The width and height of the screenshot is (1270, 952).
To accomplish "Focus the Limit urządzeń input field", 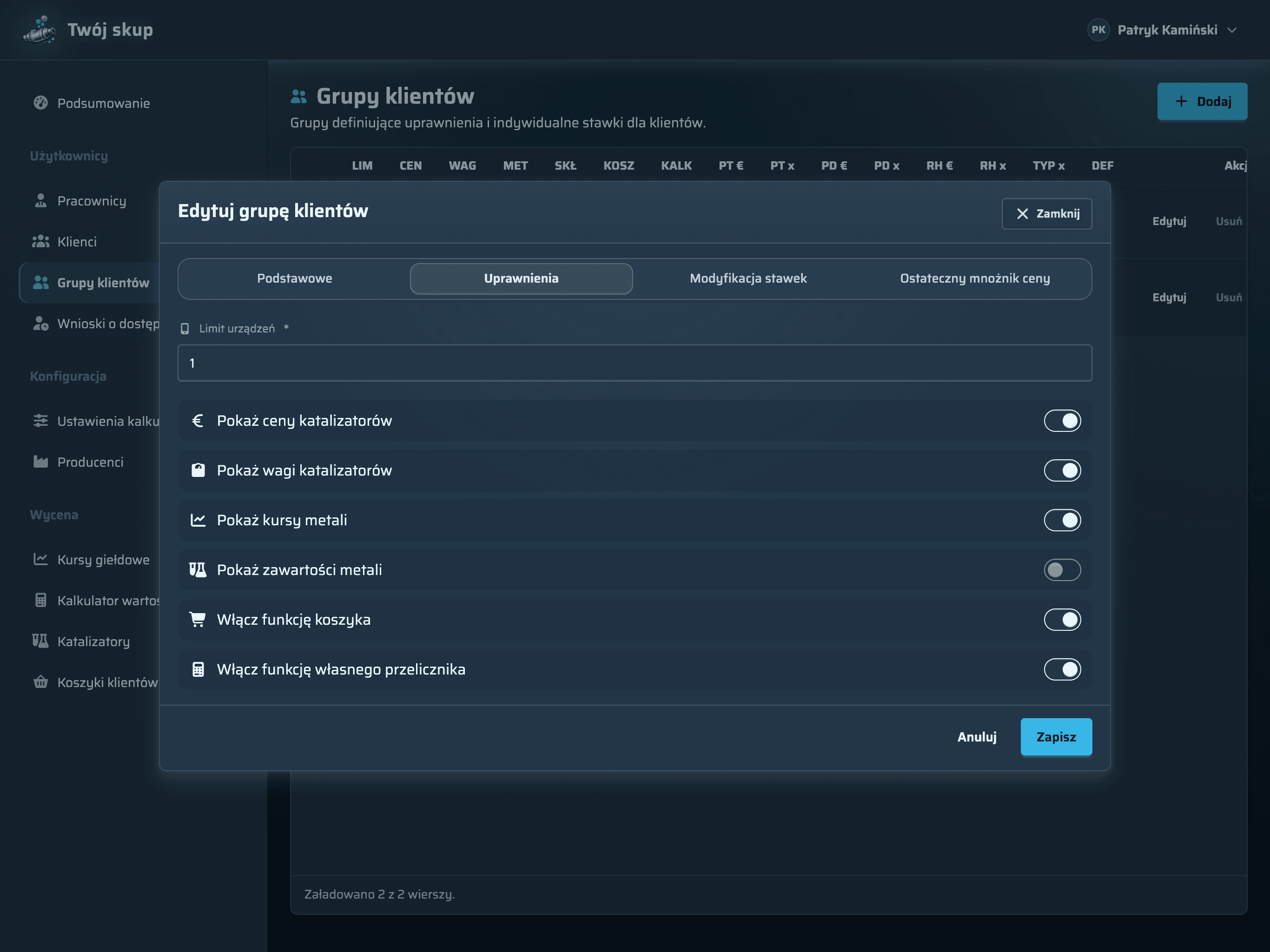I will [635, 363].
